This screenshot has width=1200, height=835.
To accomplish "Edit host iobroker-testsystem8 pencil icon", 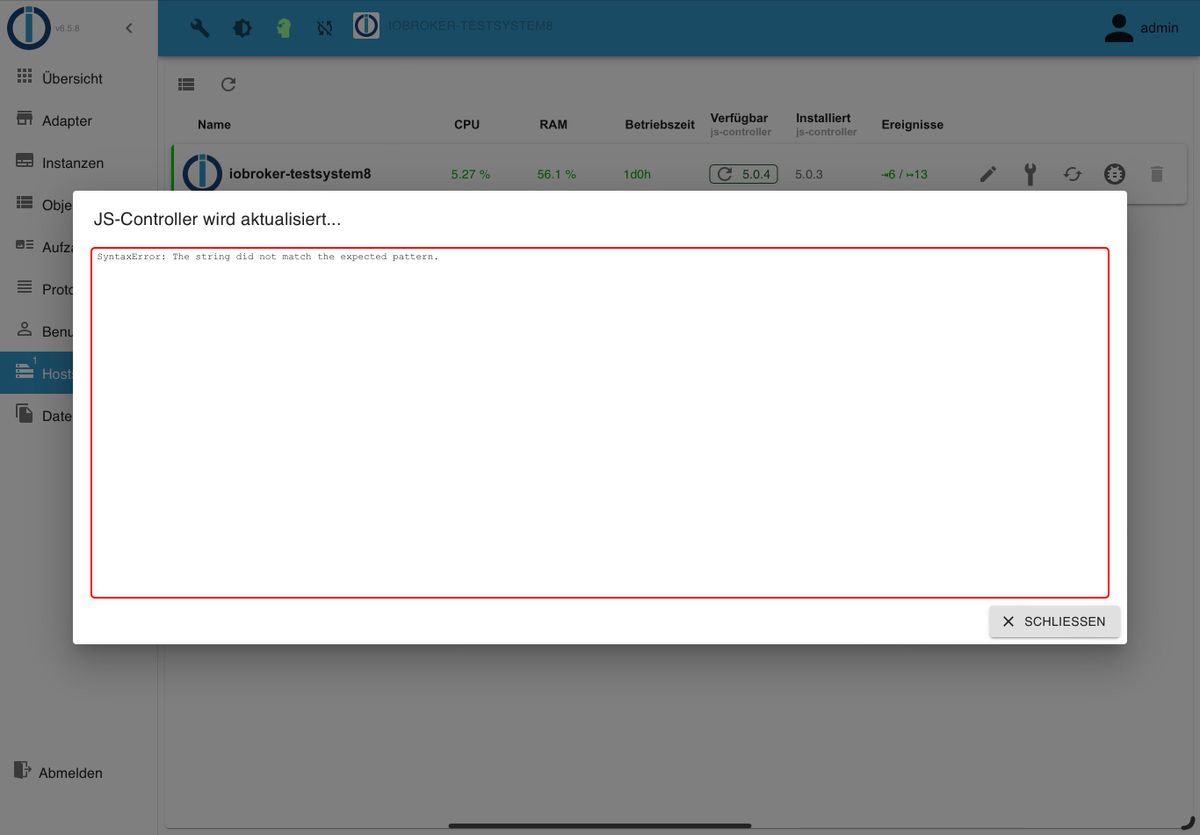I will [x=988, y=174].
